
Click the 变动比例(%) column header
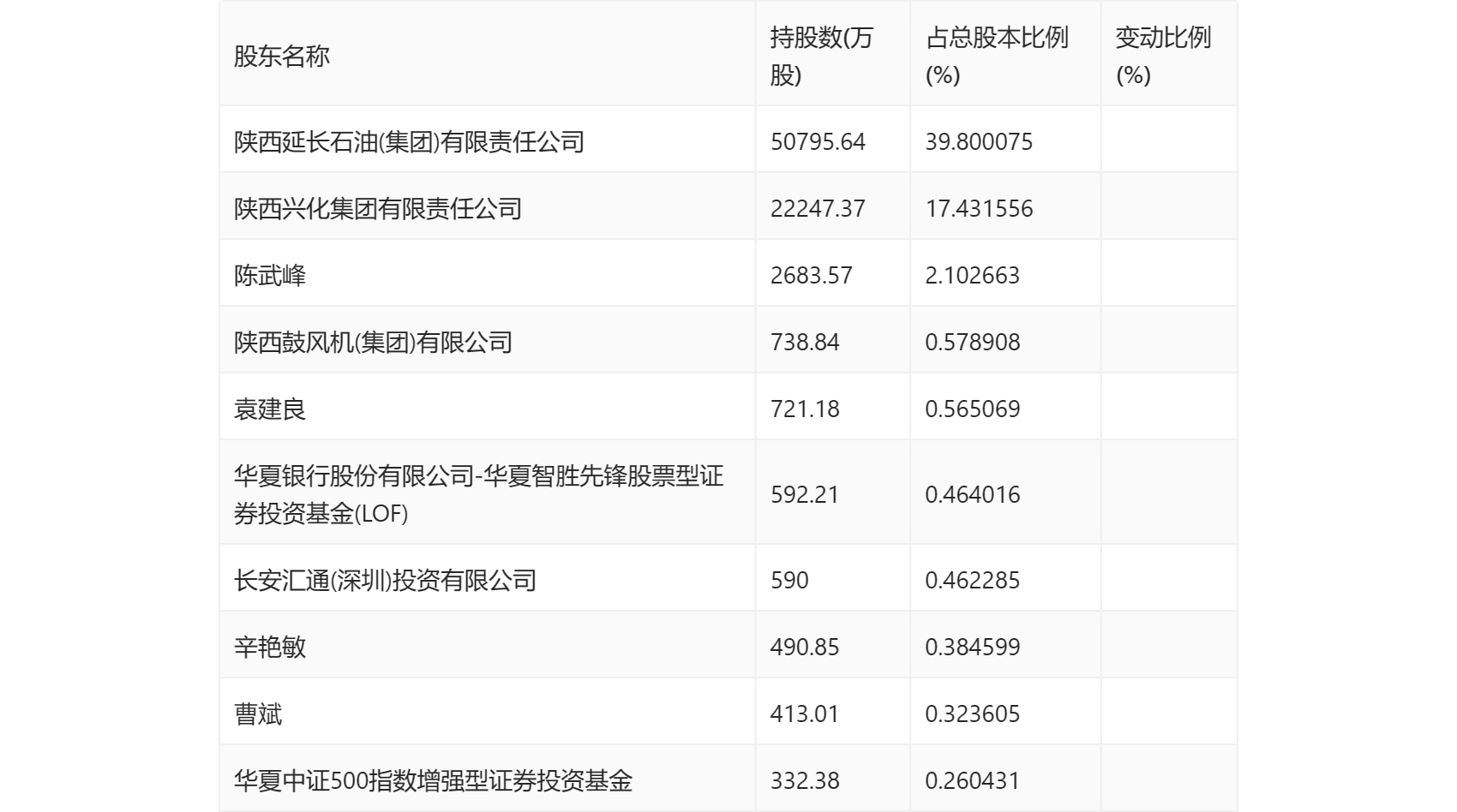coord(1163,57)
